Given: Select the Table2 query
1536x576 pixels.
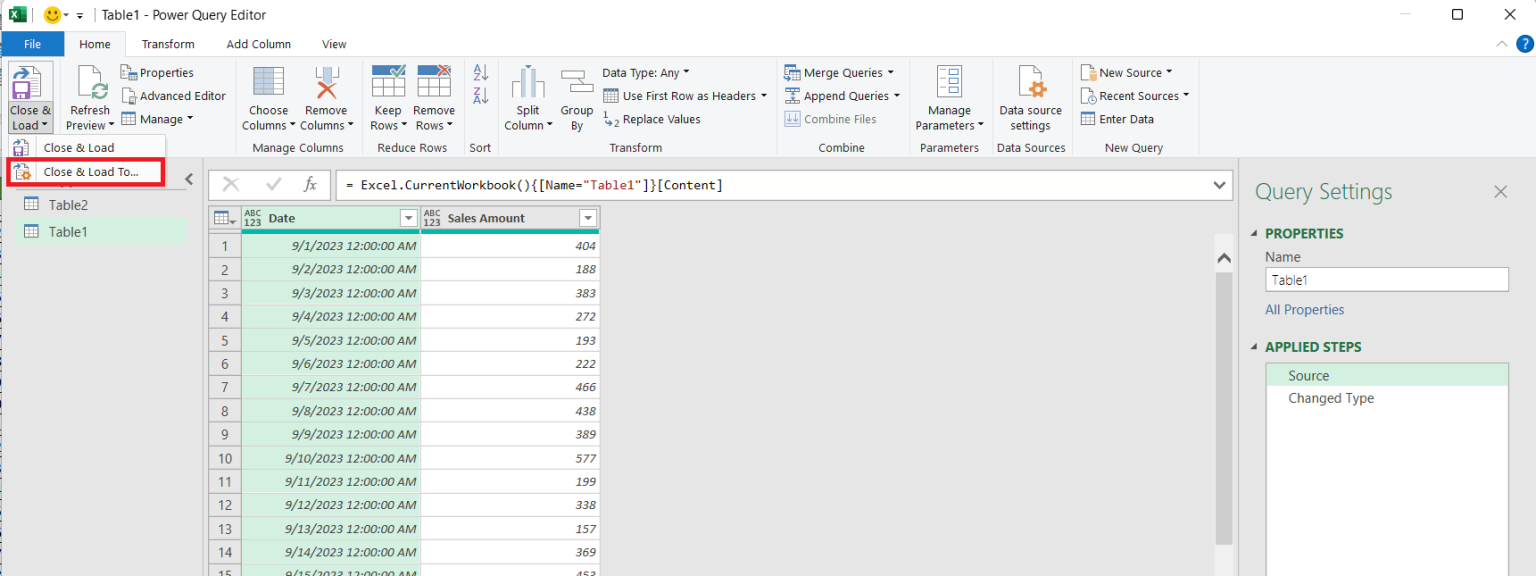Looking at the screenshot, I should pos(68,204).
